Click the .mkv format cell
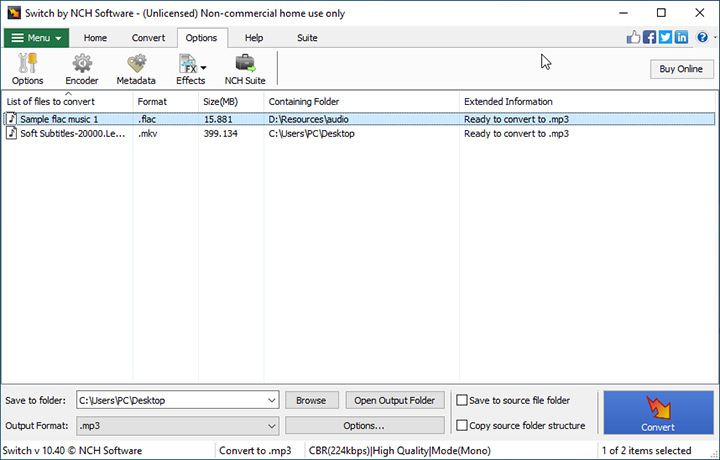Image resolution: width=720 pixels, height=460 pixels. 147,134
